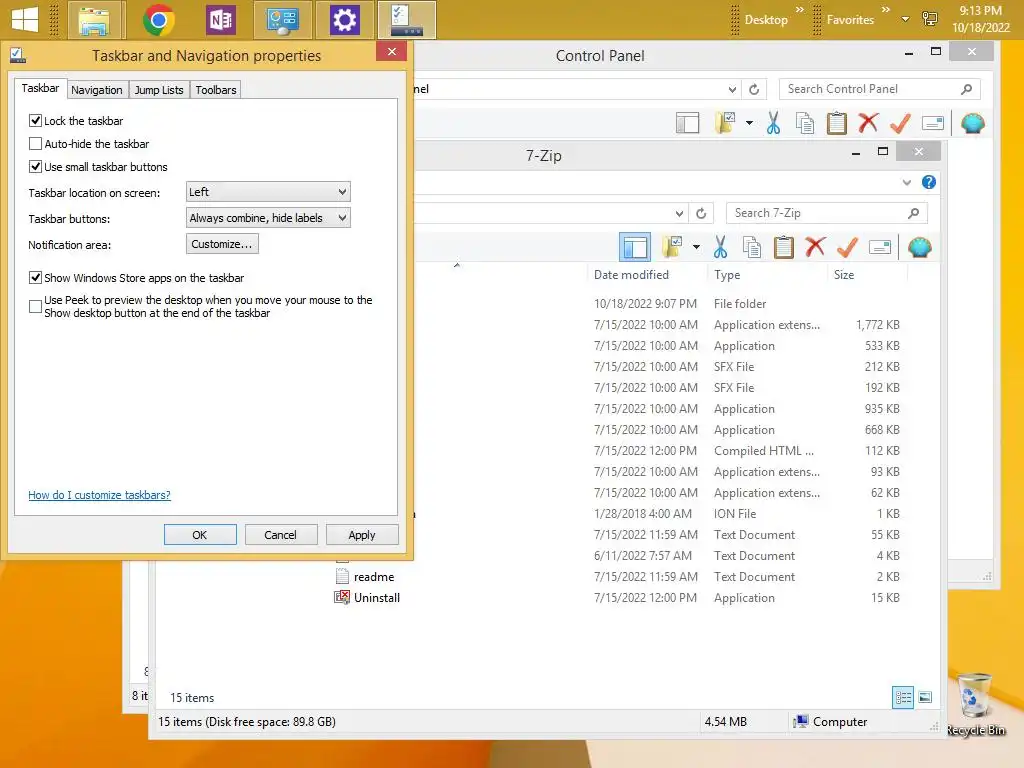Click Copy icon in Control Panel toolbar
1024x768 pixels.
pos(805,123)
